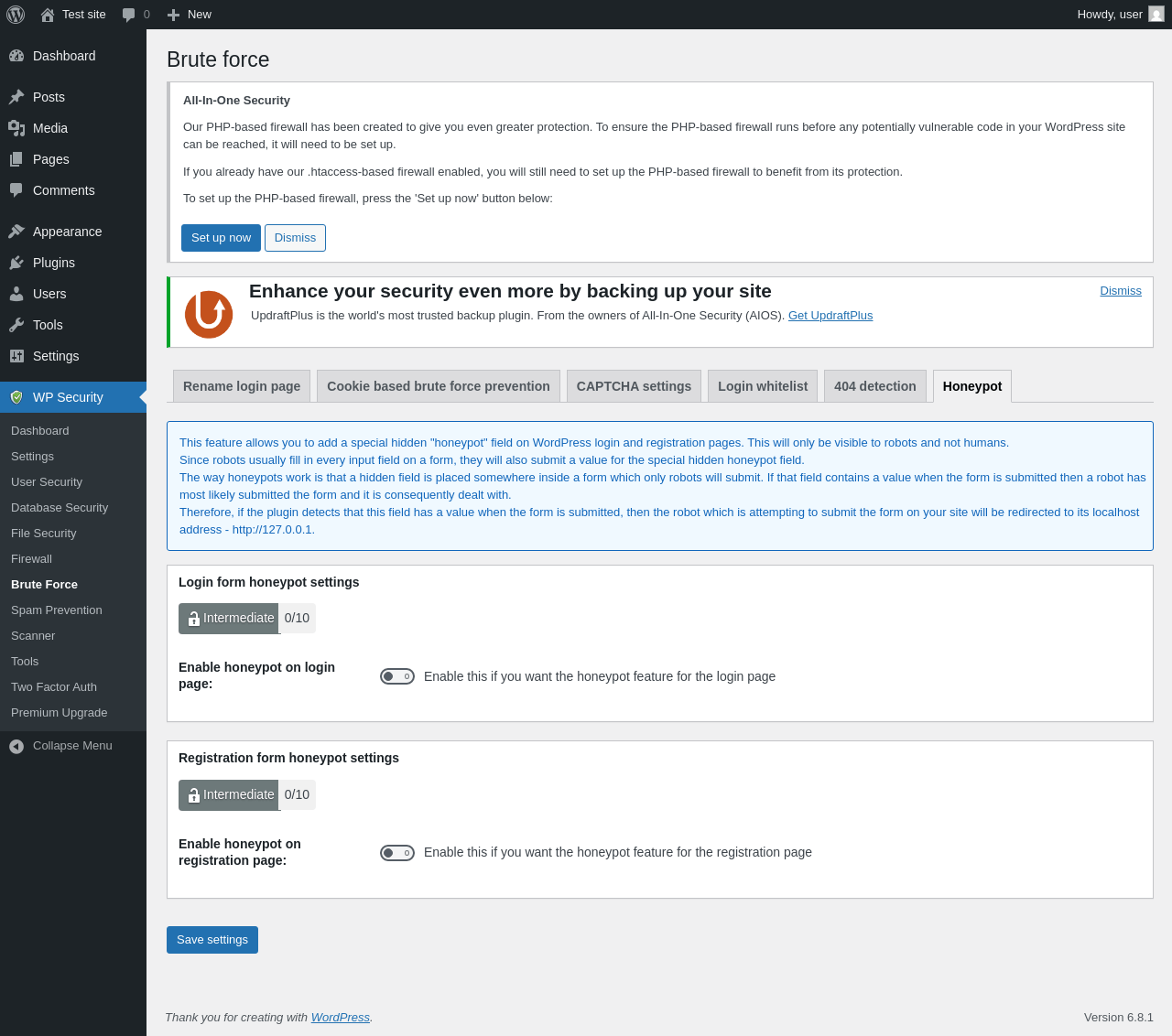The image size is (1172, 1036).
Task: Click the Appearance paintbrush icon
Action: pos(16,232)
